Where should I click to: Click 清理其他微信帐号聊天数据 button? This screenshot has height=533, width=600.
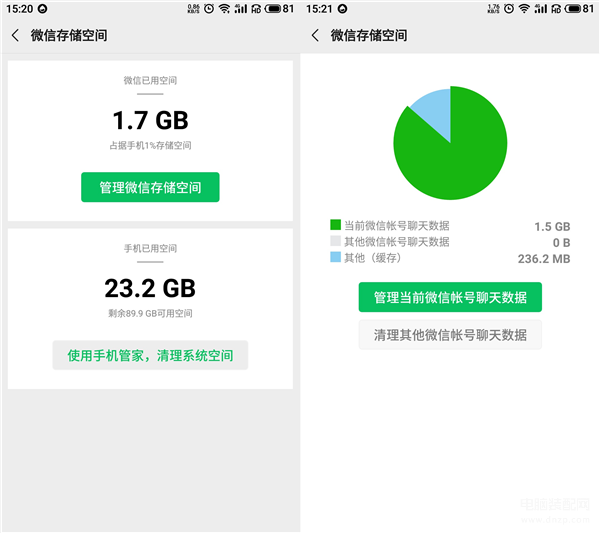[450, 335]
